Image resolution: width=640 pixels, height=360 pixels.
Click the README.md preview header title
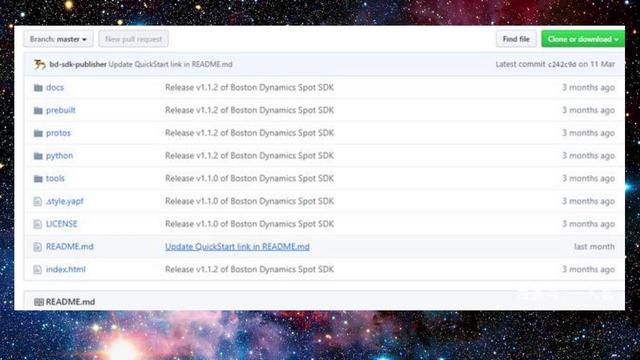click(x=70, y=302)
